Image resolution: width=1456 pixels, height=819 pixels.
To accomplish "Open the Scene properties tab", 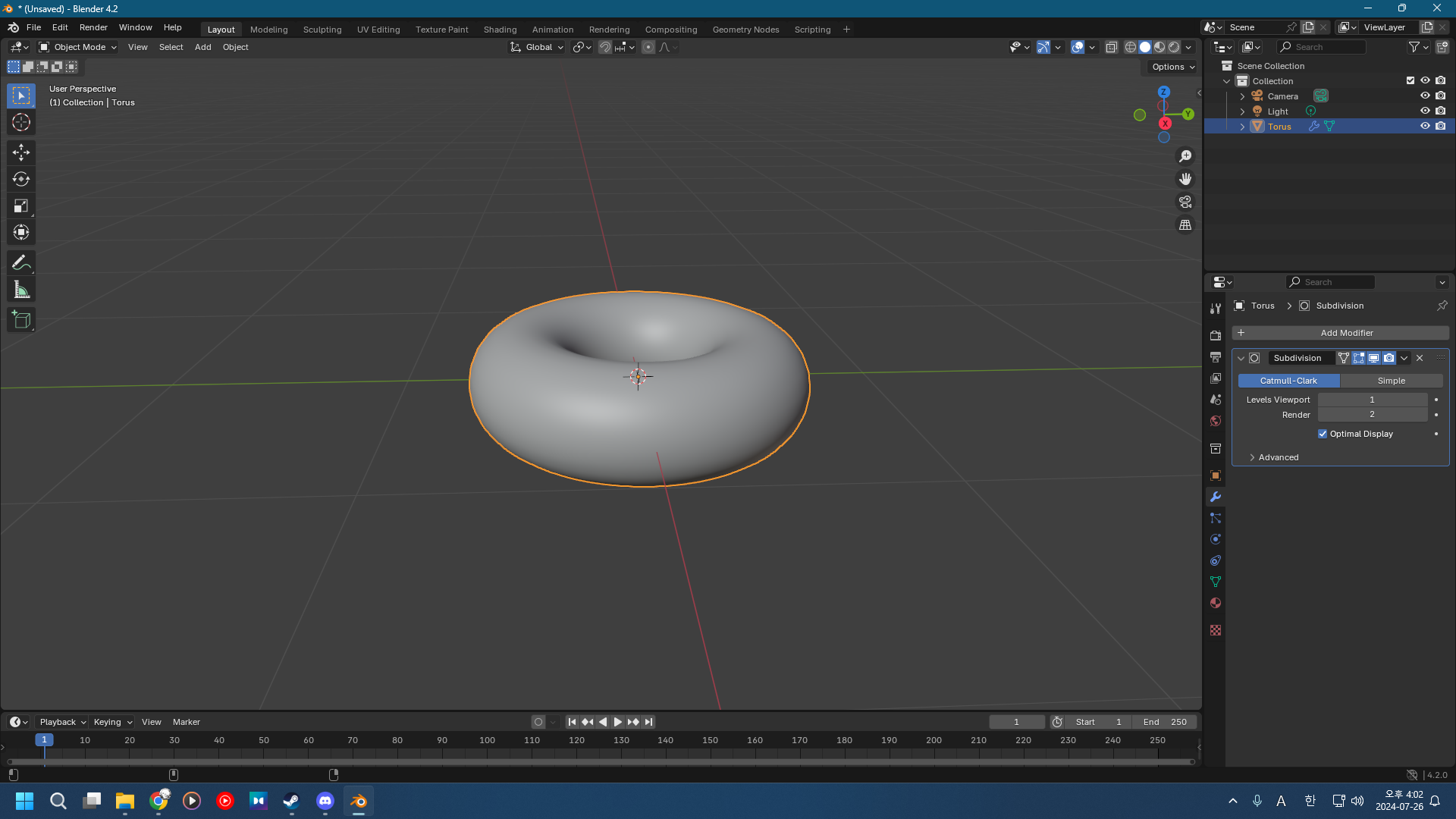I will [1216, 399].
